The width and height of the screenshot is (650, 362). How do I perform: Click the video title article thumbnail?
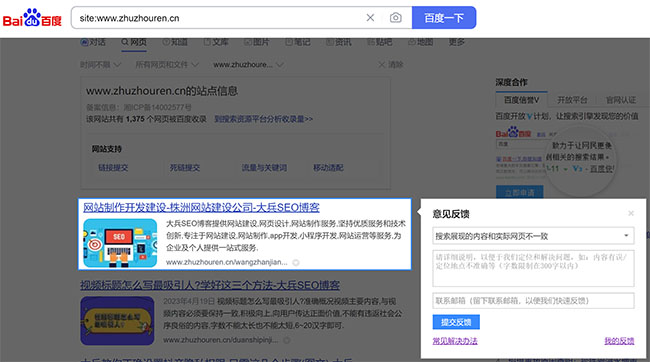[x=117, y=321]
